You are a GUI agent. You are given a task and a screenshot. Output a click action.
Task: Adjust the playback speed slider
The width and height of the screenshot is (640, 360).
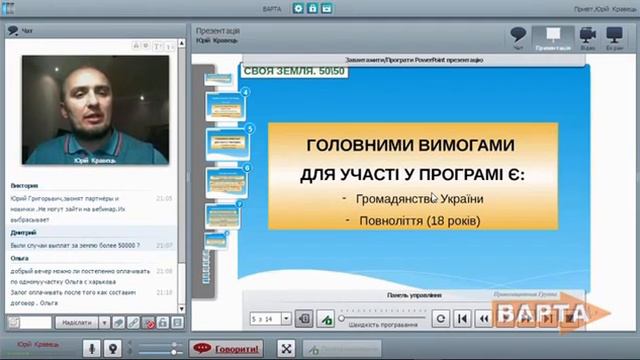[382, 318]
